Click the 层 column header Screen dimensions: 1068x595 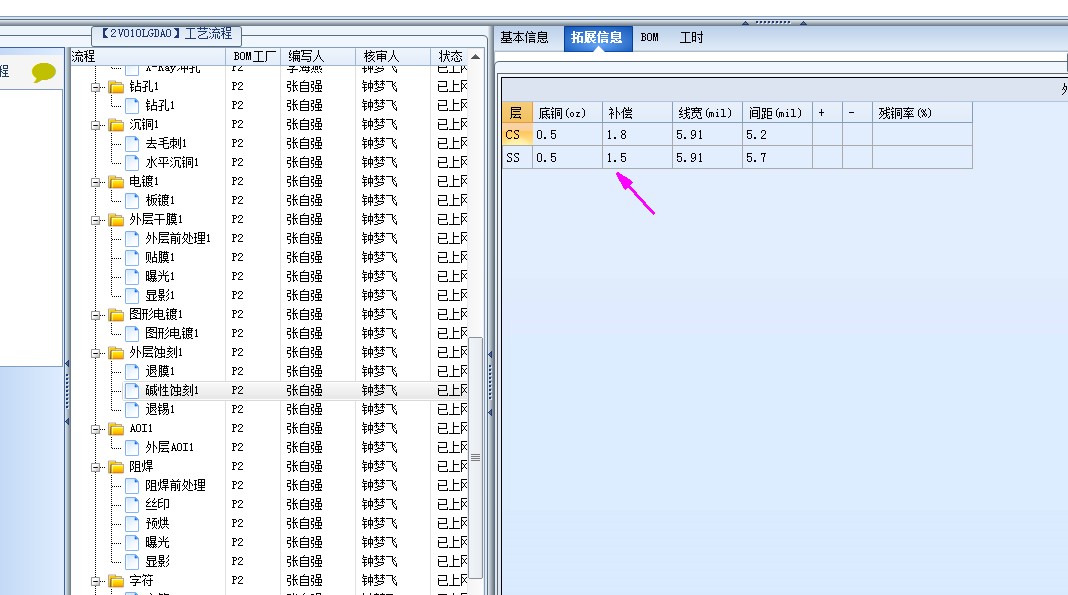pyautogui.click(x=516, y=113)
